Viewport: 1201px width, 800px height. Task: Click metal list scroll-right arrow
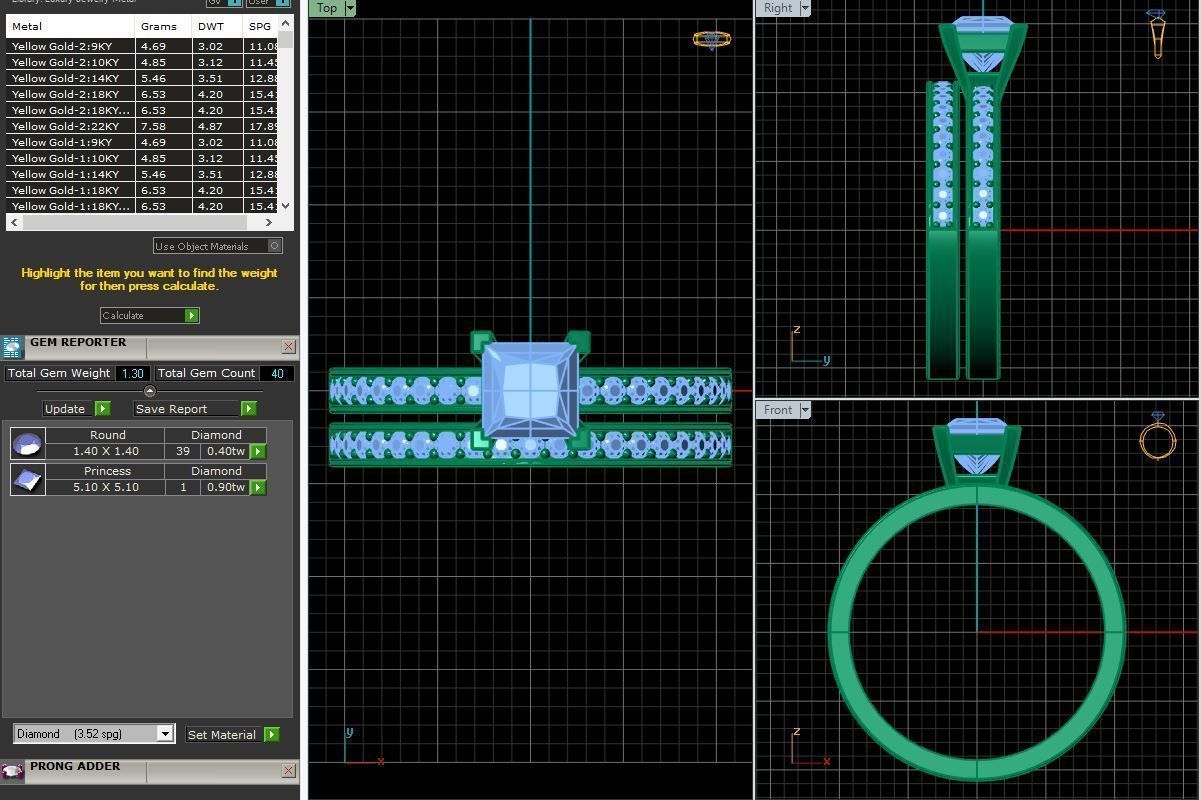pyautogui.click(x=270, y=222)
